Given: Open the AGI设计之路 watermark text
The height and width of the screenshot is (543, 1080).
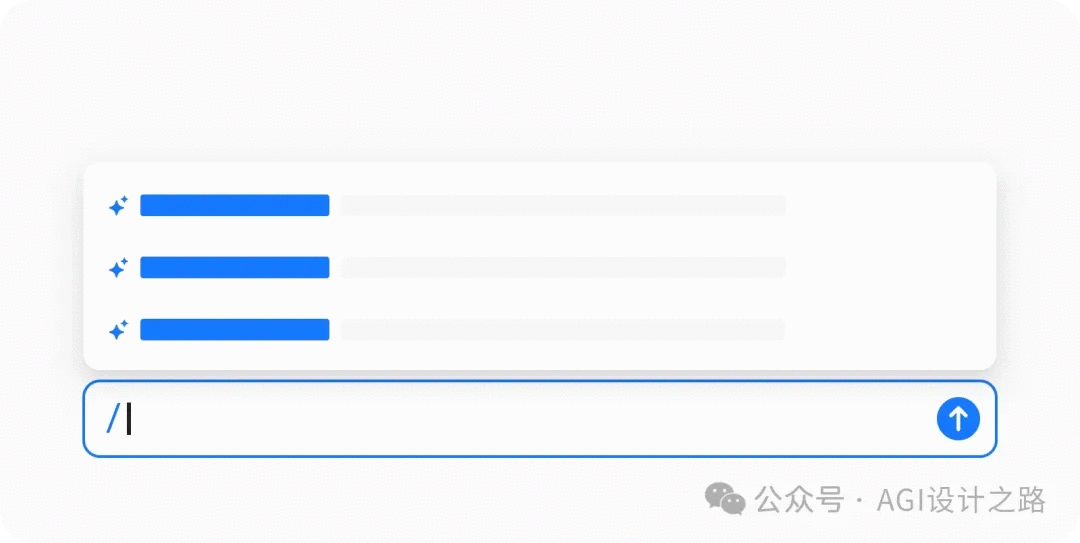Looking at the screenshot, I should click(x=961, y=500).
